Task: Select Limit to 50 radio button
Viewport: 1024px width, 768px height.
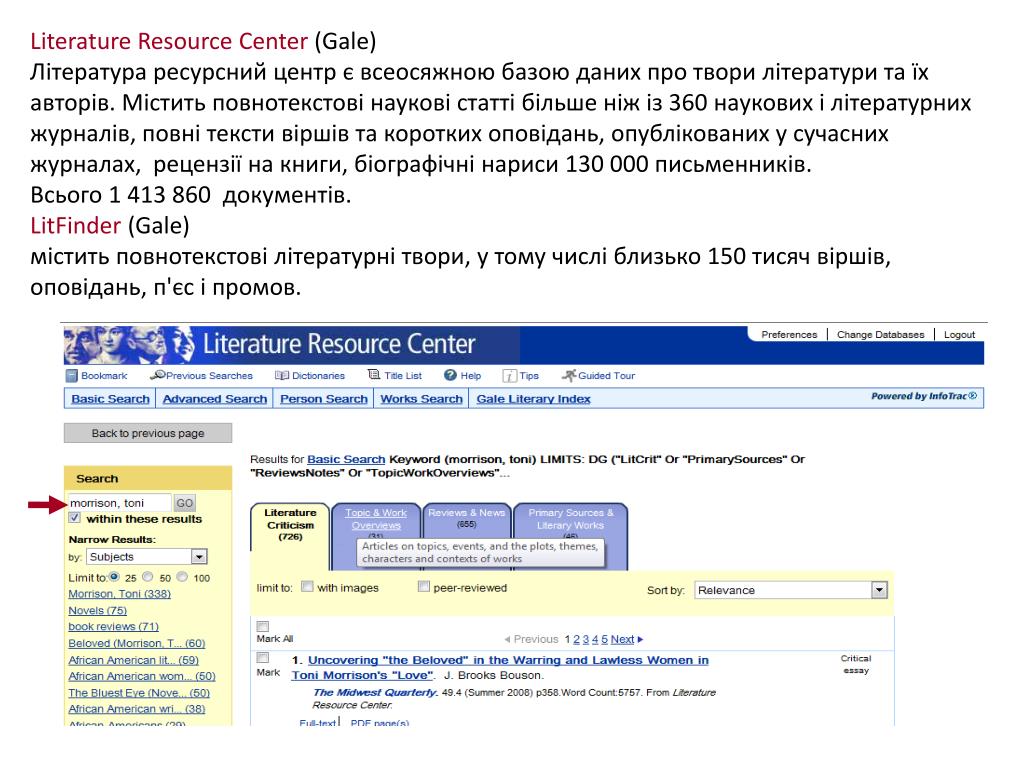Action: pyautogui.click(x=148, y=577)
